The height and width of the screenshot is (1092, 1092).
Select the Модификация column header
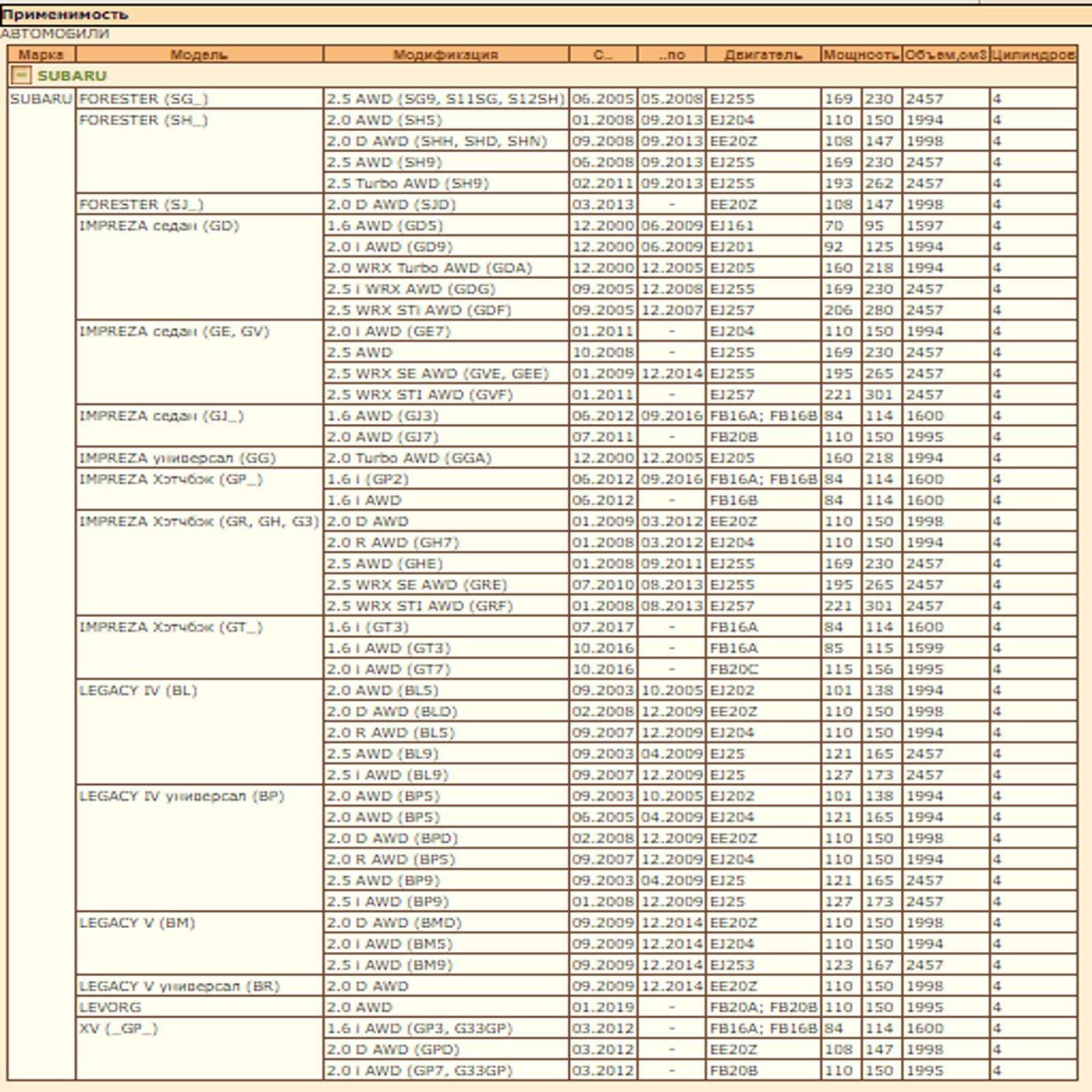tap(445, 55)
